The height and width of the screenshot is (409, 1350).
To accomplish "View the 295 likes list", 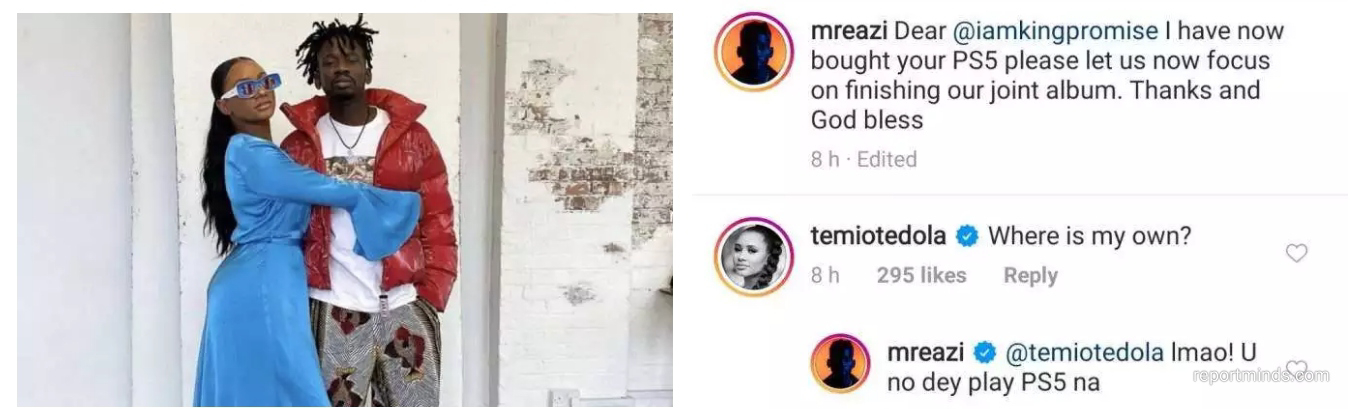I will click(x=921, y=275).
